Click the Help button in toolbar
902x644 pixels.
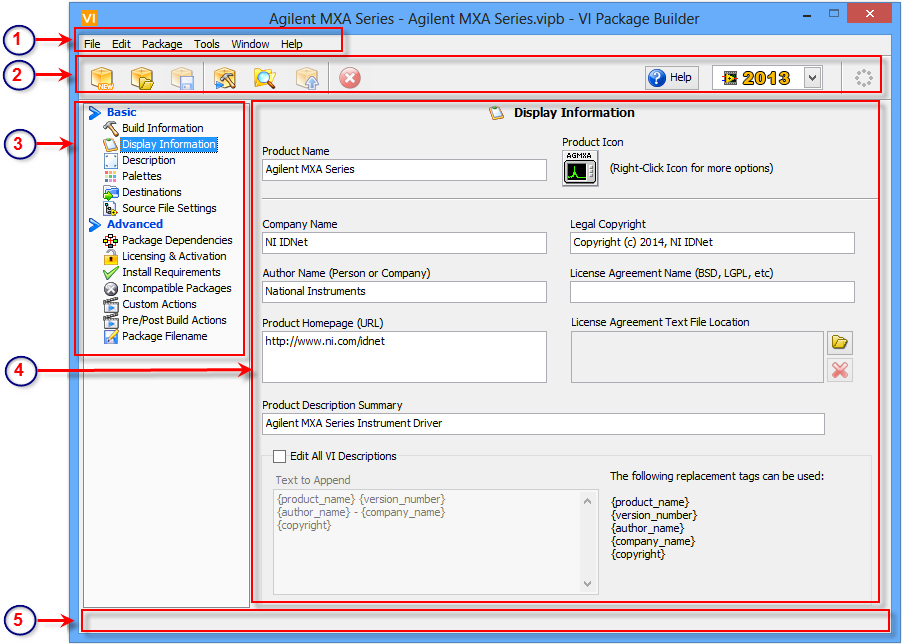(x=670, y=78)
